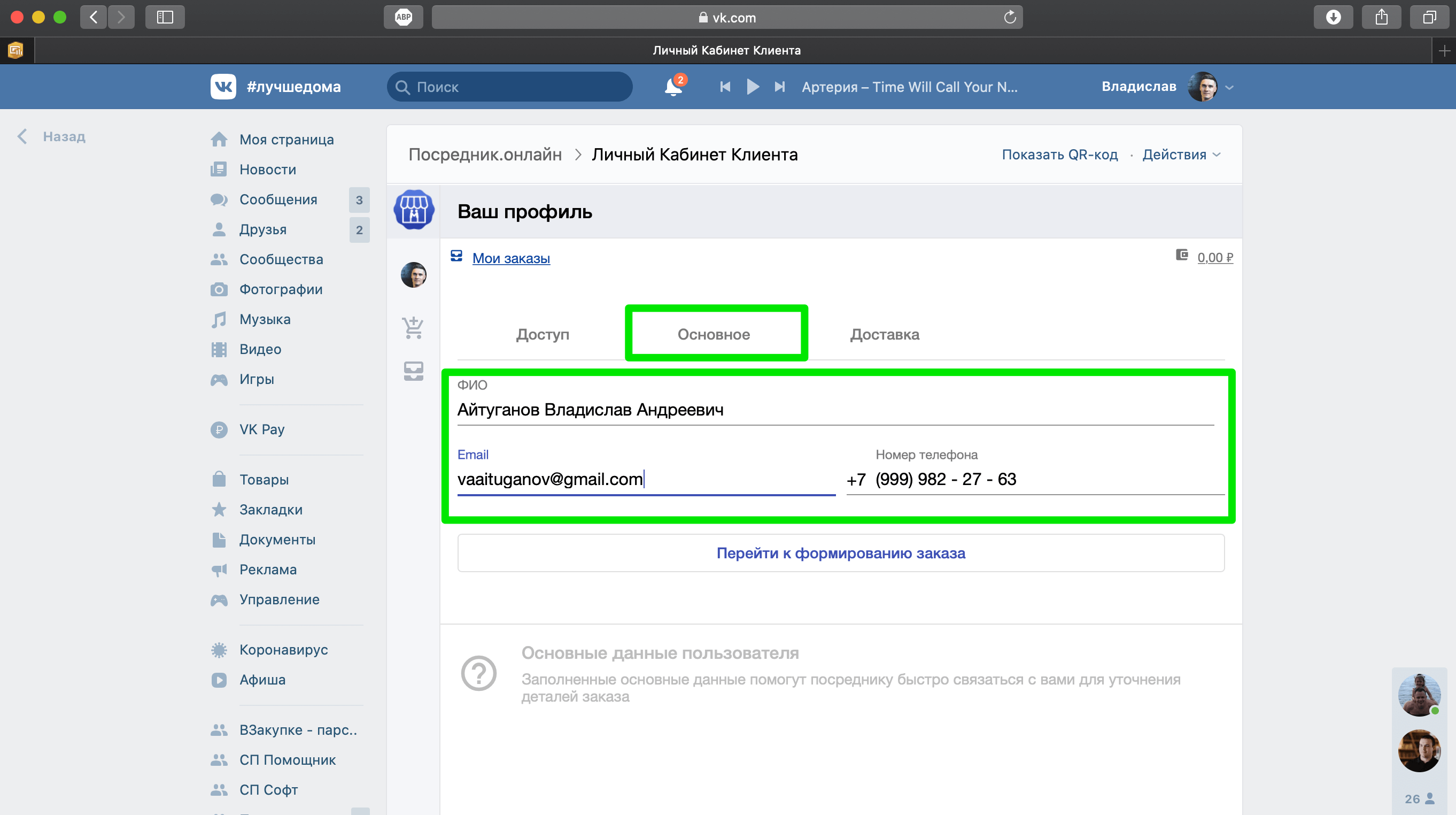
Task: Open the Мои заказы link
Action: (x=511, y=258)
